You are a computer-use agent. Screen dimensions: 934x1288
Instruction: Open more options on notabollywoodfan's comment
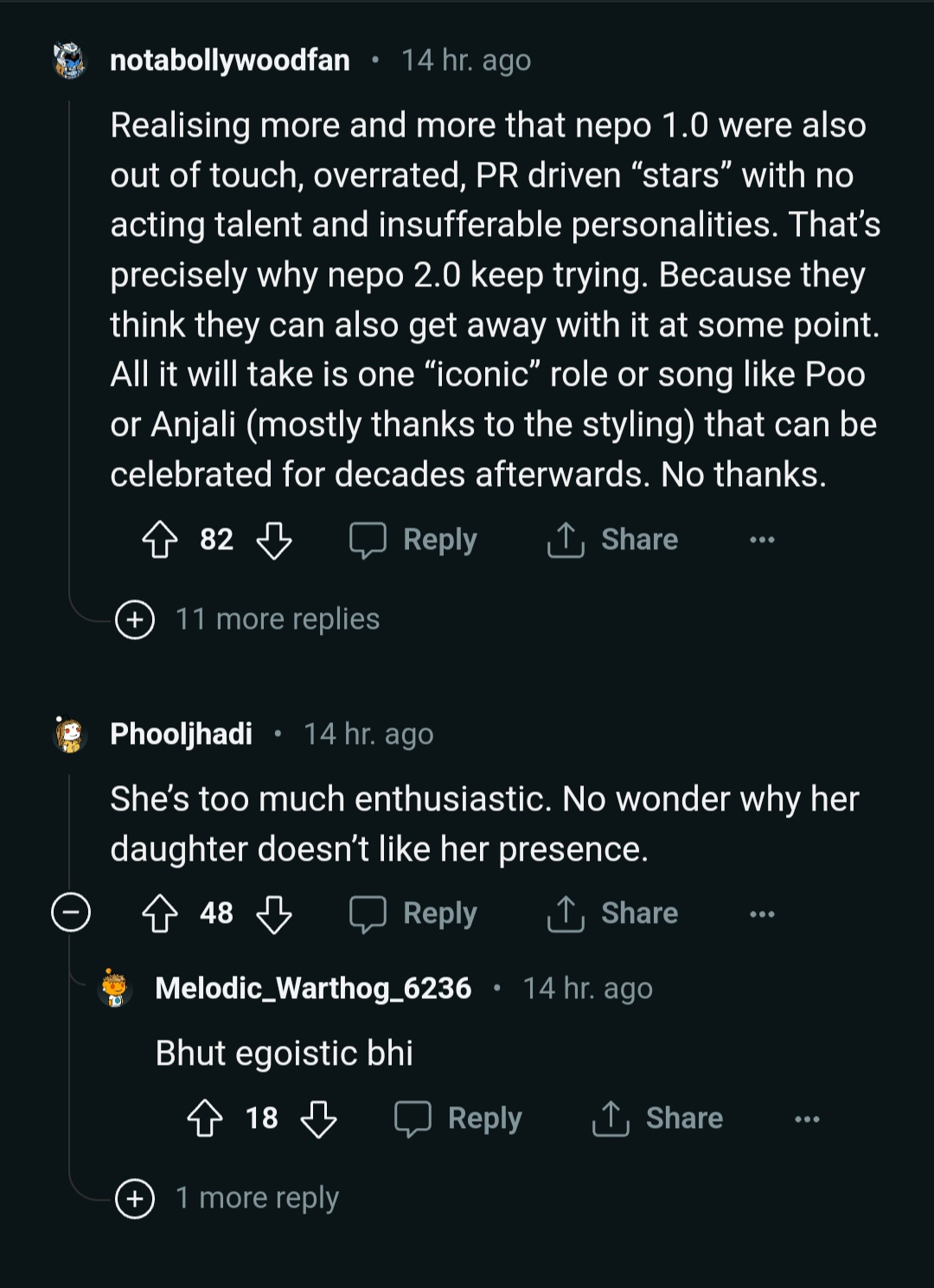pyautogui.click(x=762, y=540)
